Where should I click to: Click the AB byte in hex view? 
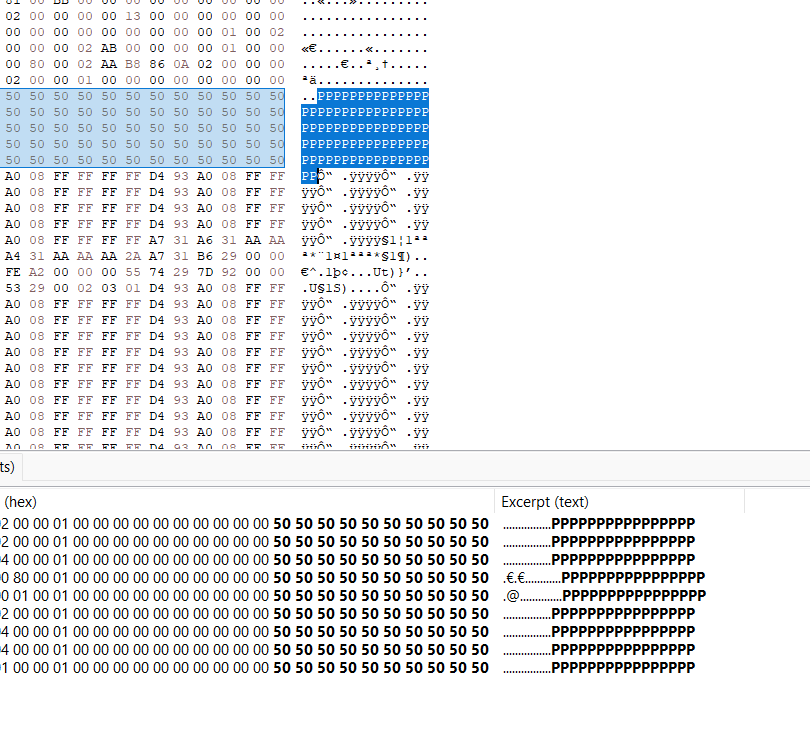[108, 48]
